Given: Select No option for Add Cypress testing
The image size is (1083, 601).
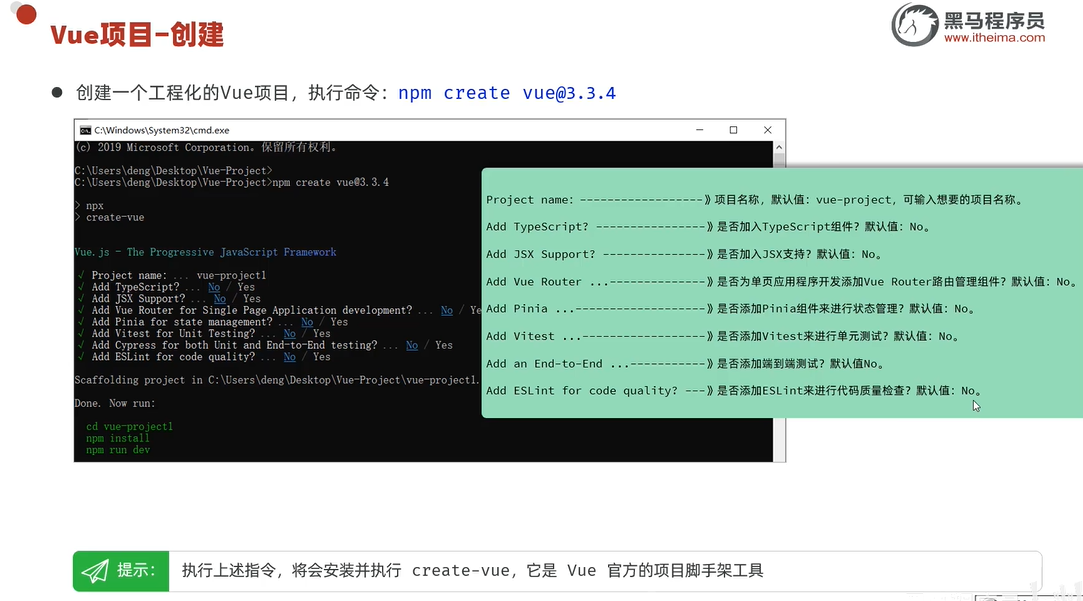Looking at the screenshot, I should coord(412,345).
